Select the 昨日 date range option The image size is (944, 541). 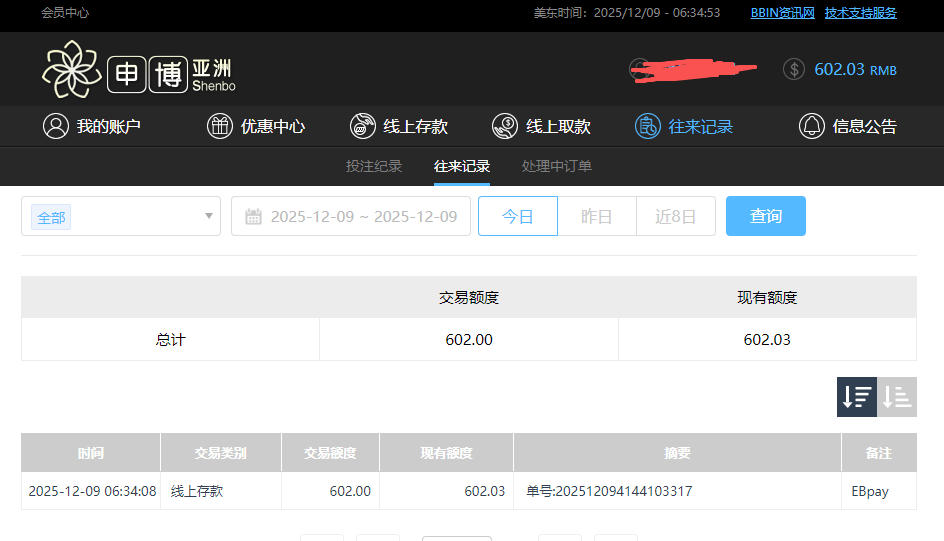click(x=597, y=216)
